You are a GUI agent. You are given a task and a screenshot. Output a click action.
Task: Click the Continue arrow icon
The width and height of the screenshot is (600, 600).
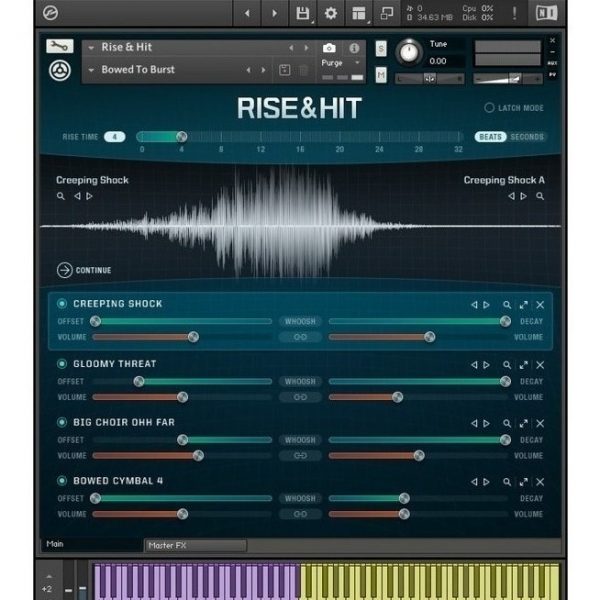click(x=64, y=270)
